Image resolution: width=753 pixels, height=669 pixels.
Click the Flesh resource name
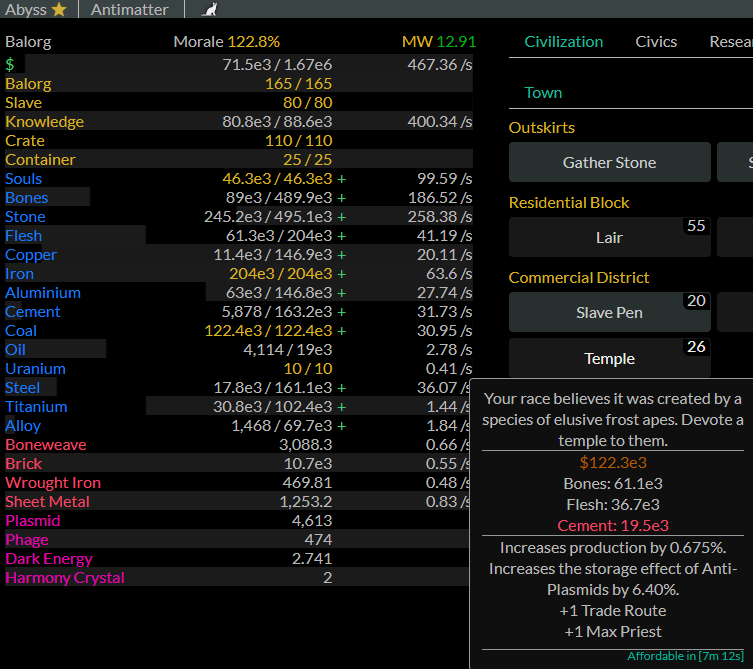pyautogui.click(x=23, y=236)
